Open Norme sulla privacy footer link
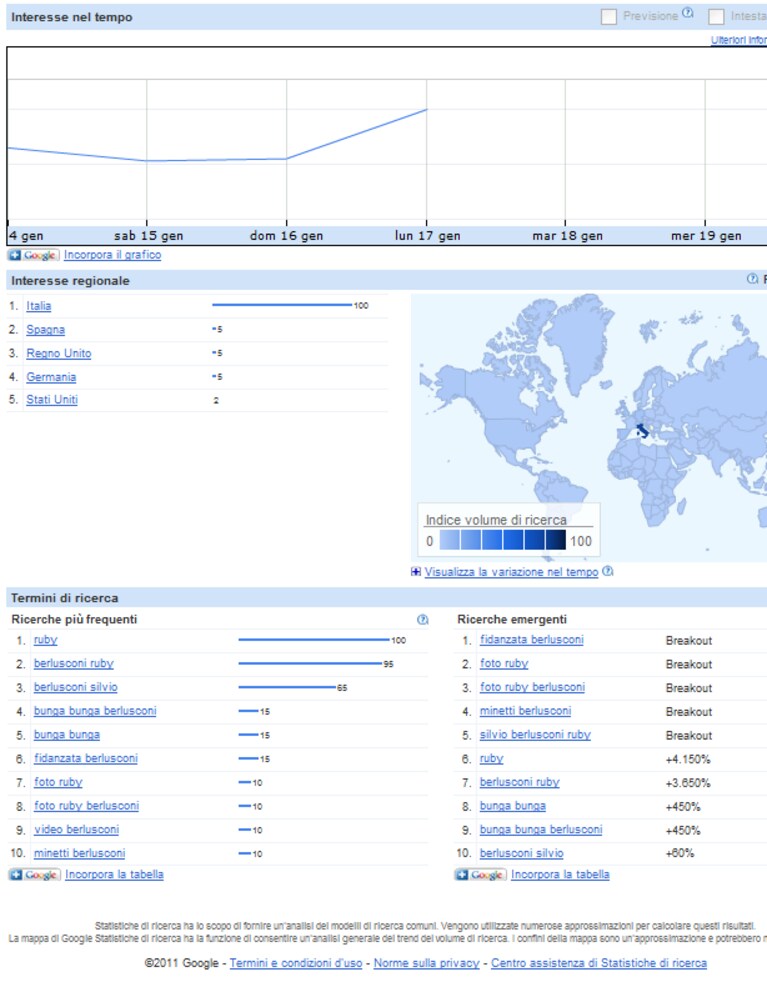The image size is (767, 982). point(426,964)
